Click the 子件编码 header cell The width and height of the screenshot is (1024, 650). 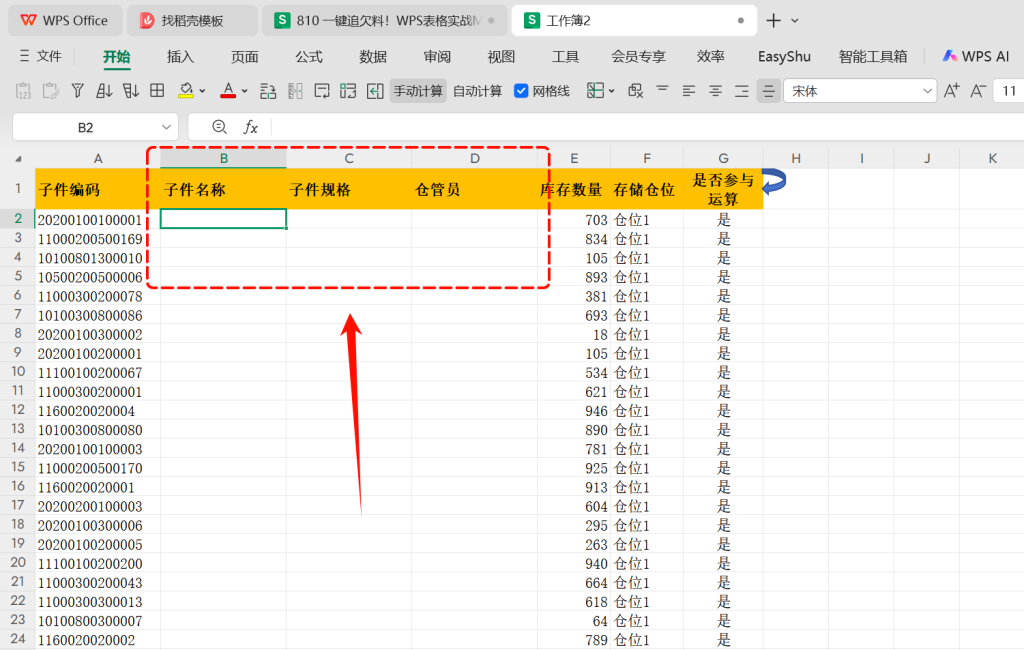click(97, 189)
